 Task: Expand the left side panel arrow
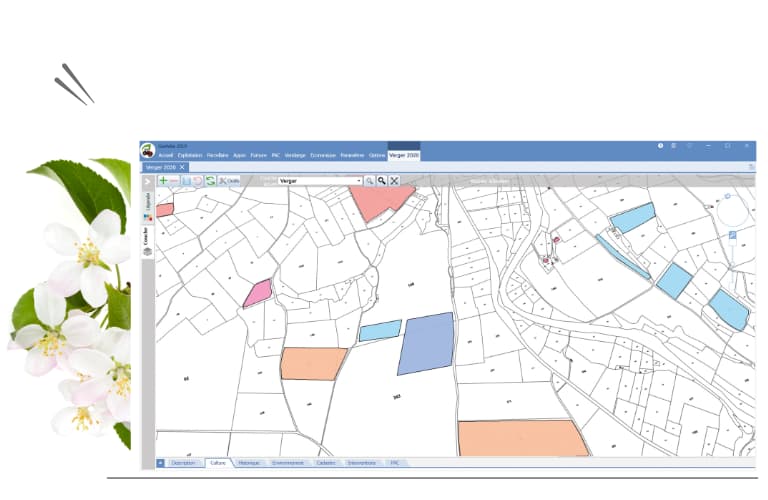(x=148, y=182)
